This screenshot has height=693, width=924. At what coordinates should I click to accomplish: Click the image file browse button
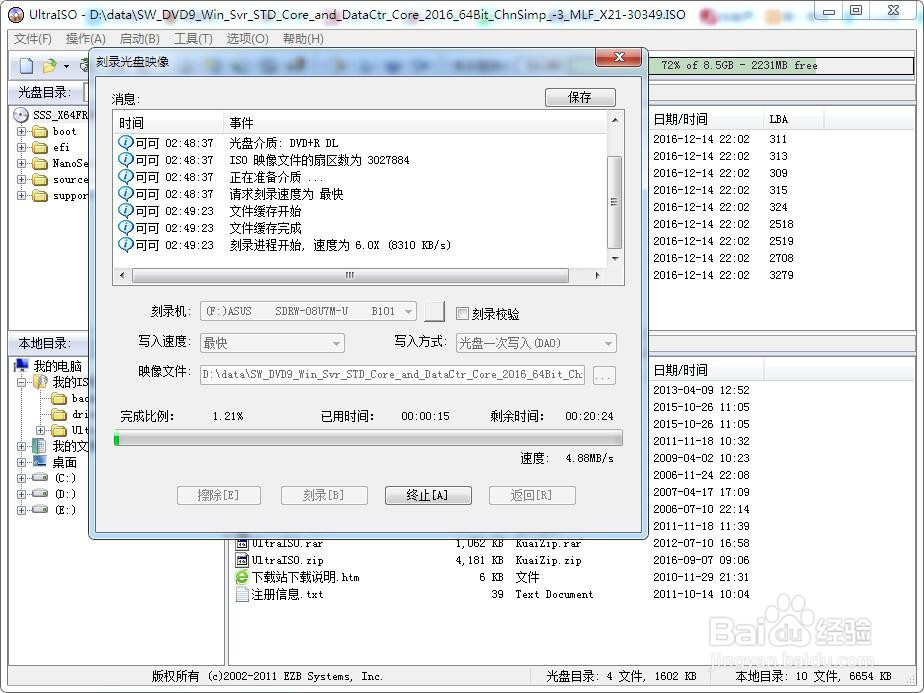point(604,375)
